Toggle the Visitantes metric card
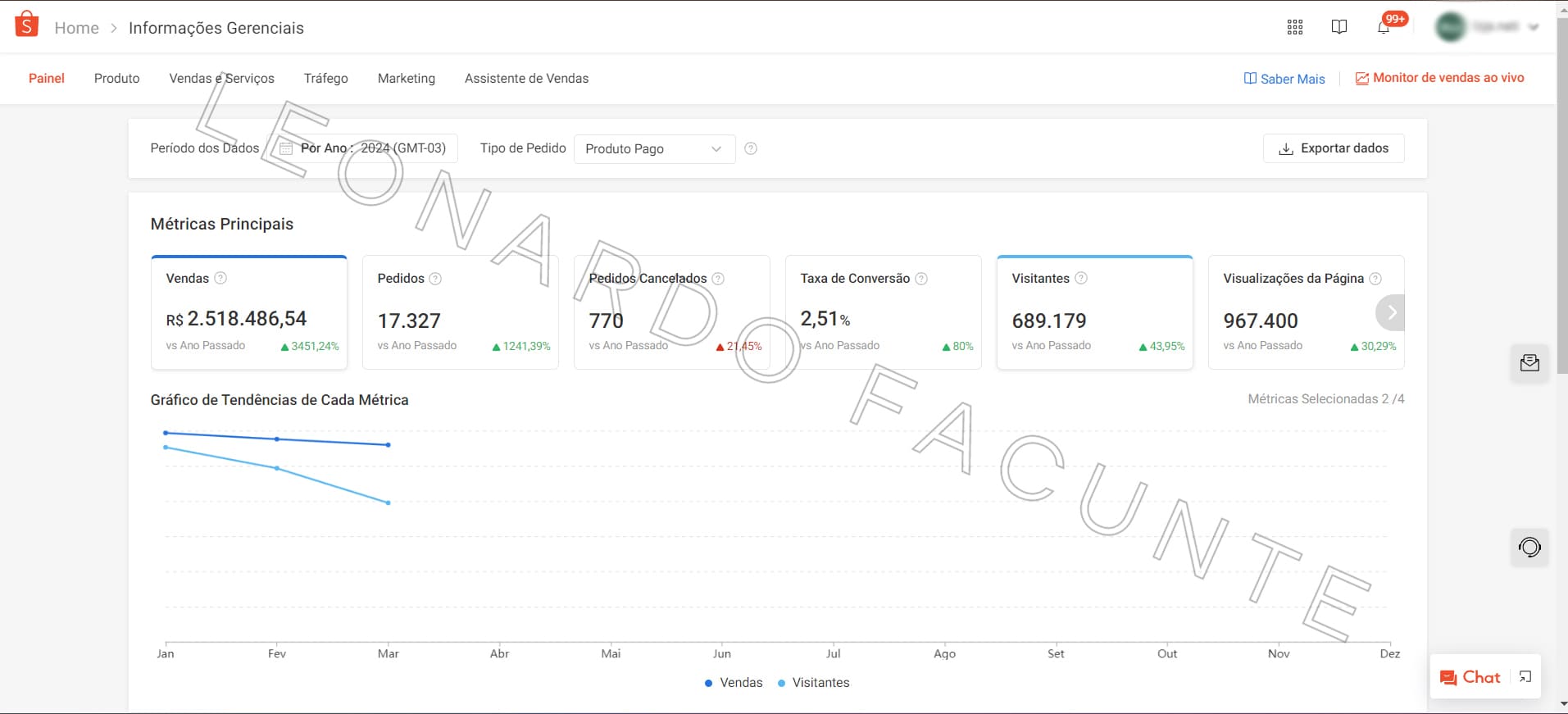1568x714 pixels. coord(1094,312)
